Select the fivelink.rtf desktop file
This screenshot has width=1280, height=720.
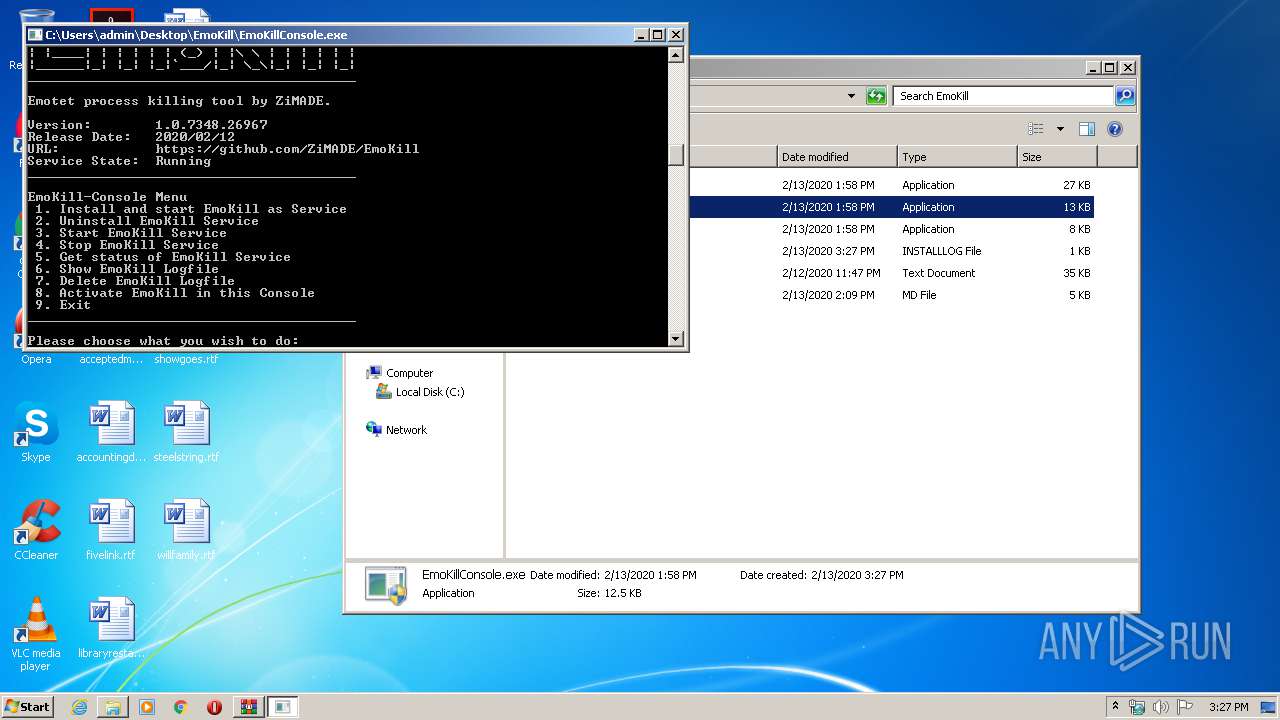(111, 530)
